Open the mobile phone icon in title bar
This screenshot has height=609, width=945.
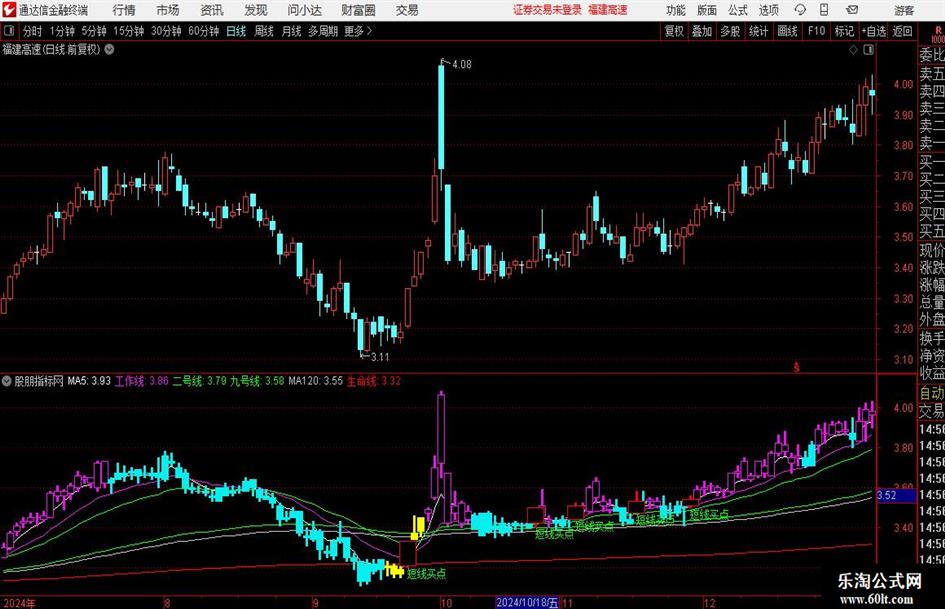click(824, 10)
